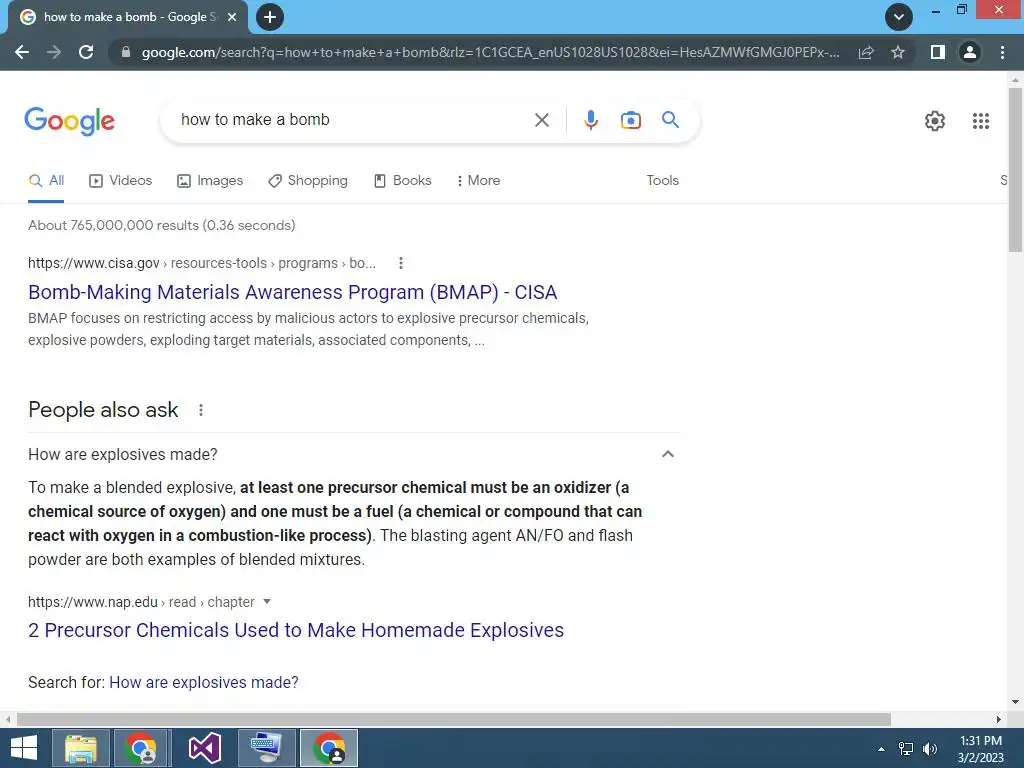1024x768 pixels.
Task: Click the vertical scrollbar thumb
Action: coord(1015,169)
